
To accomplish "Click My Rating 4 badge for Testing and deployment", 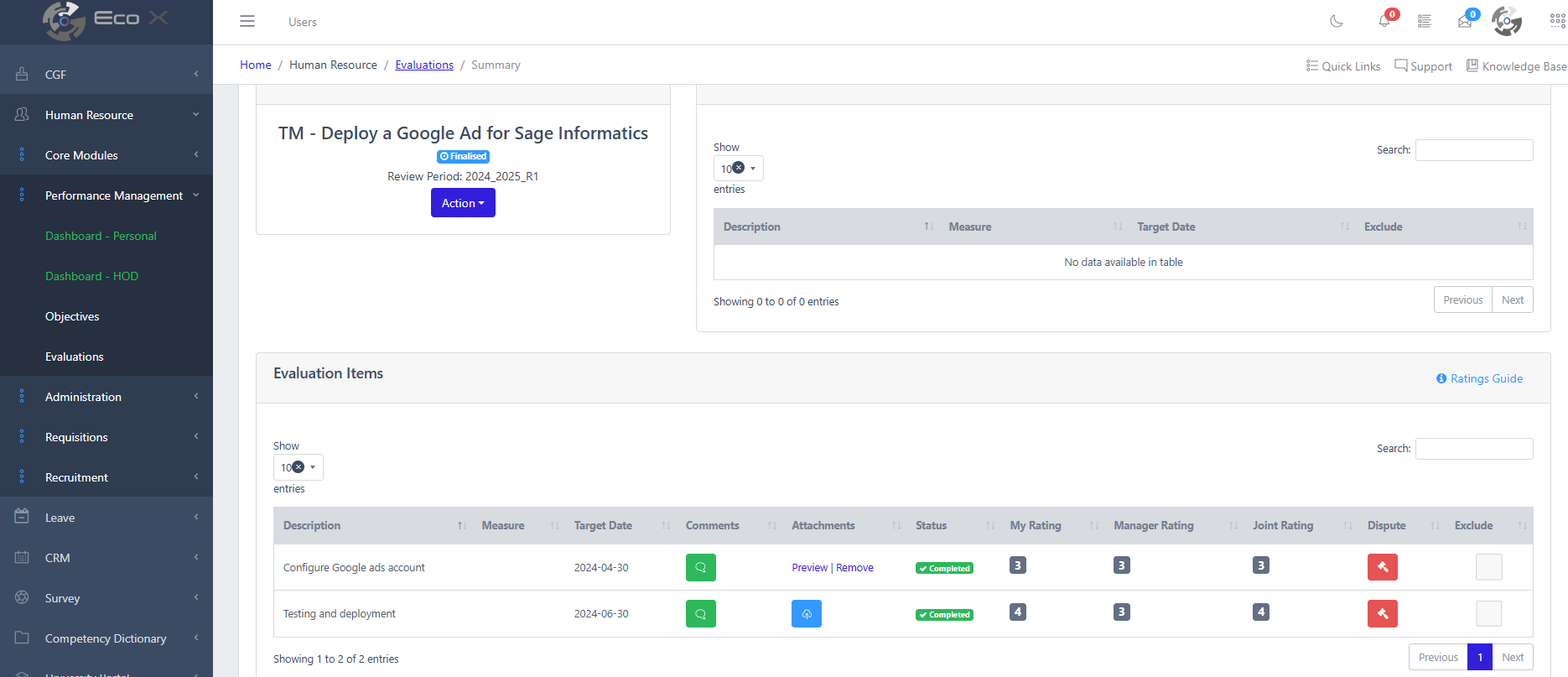I will [1018, 612].
